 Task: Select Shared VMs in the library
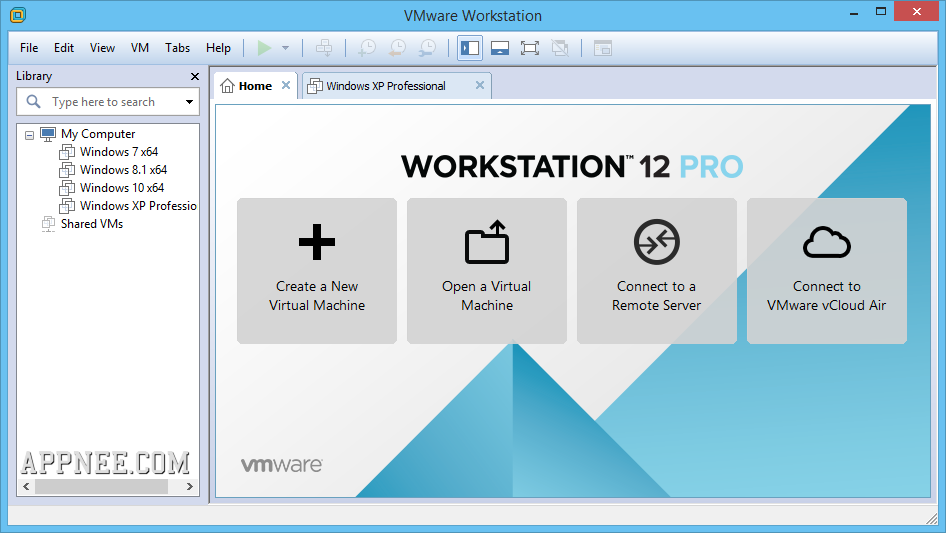pos(92,224)
